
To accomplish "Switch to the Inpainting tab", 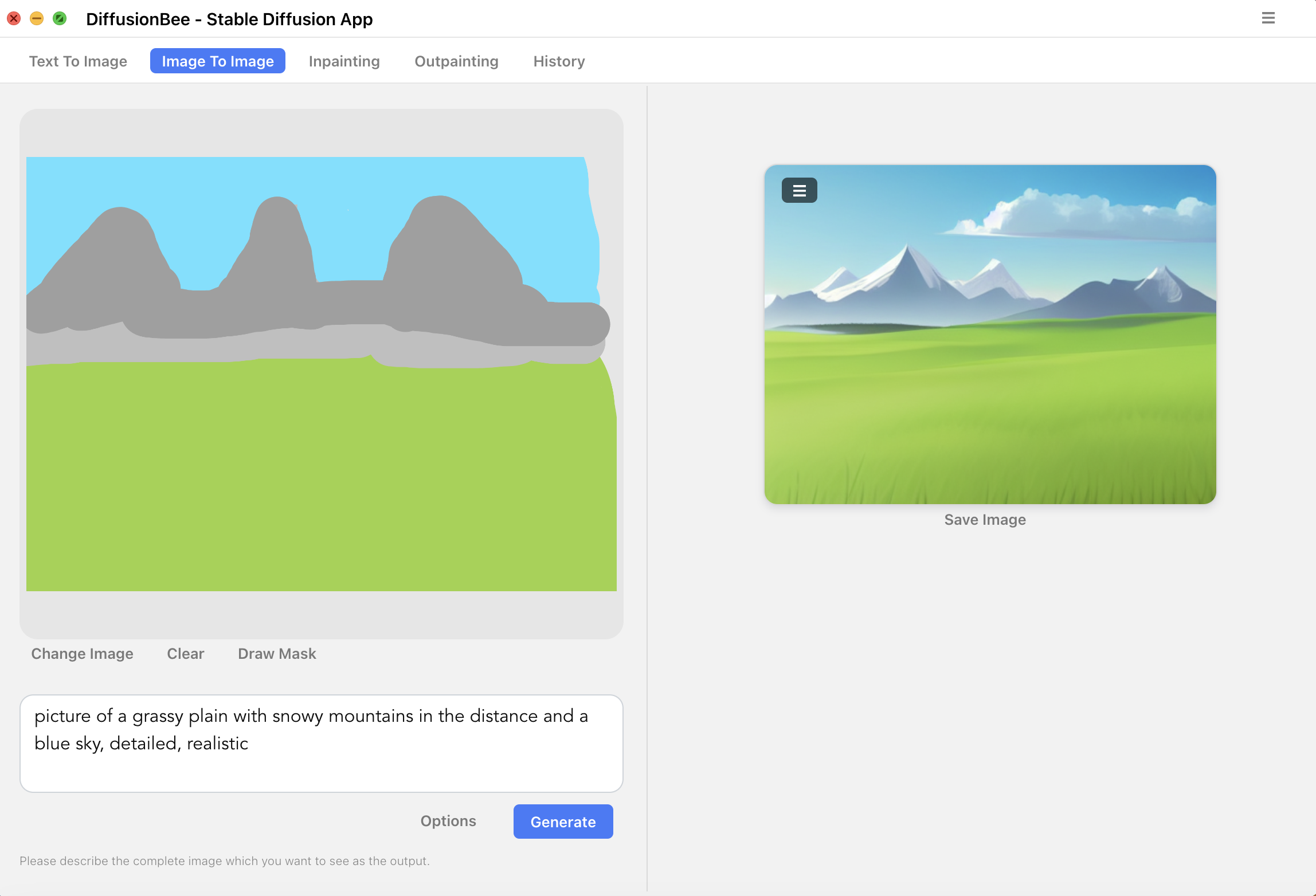I will pyautogui.click(x=344, y=61).
